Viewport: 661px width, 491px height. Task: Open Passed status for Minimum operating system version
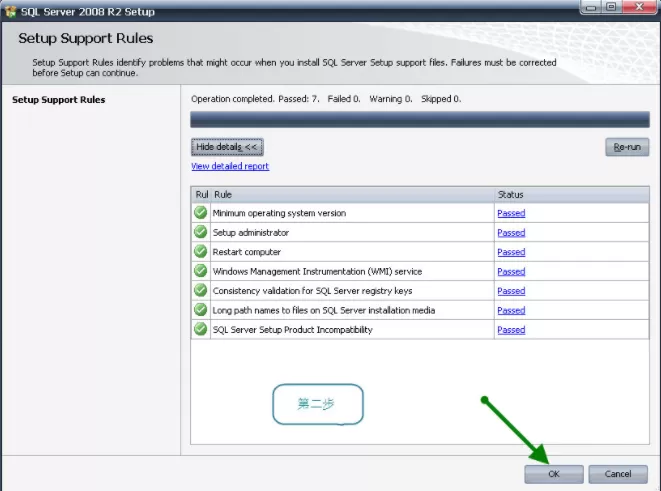click(511, 213)
